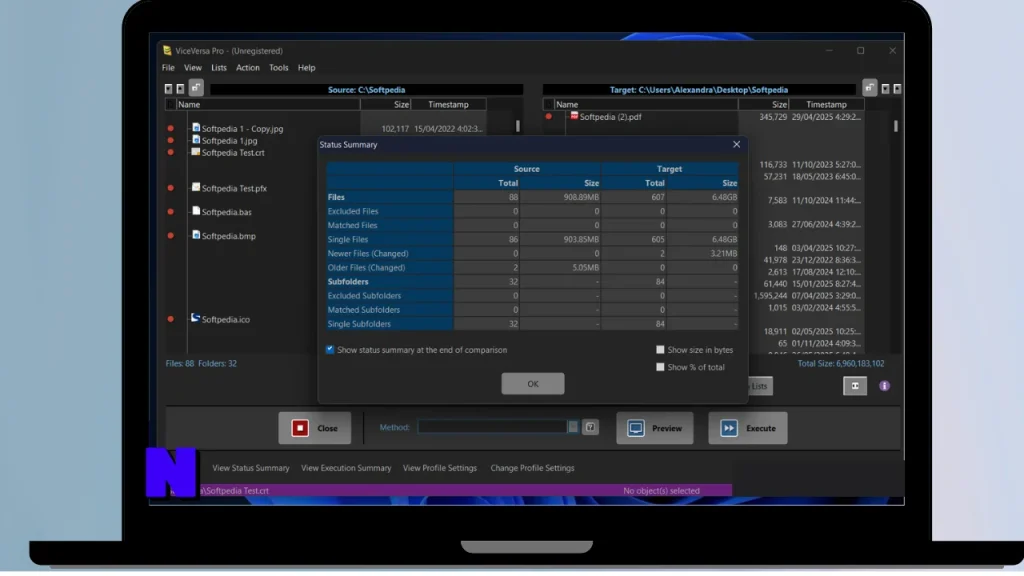Screen dimensions: 1024x576
Task: Select Softpedia Test.crt in source list
Action: click(x=233, y=152)
